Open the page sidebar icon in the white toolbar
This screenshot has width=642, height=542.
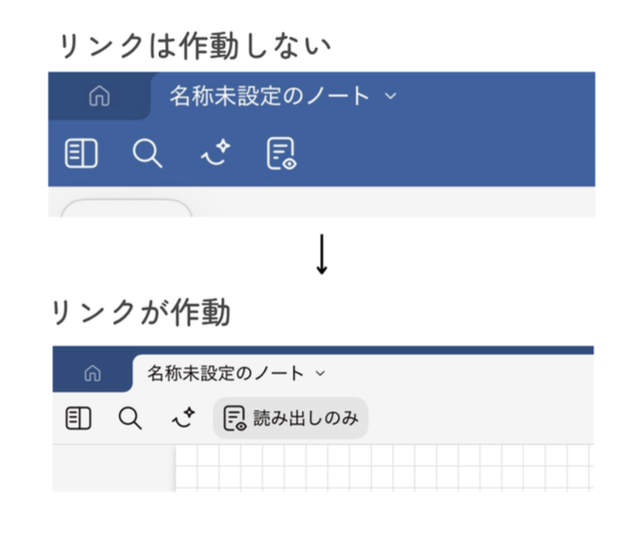click(79, 418)
